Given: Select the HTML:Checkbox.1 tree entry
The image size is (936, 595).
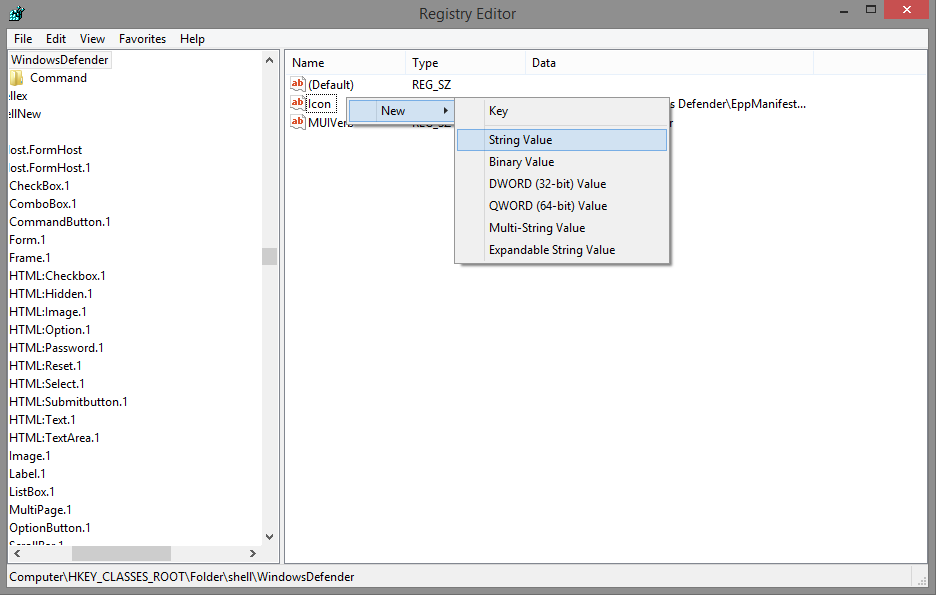Looking at the screenshot, I should [x=57, y=276].
